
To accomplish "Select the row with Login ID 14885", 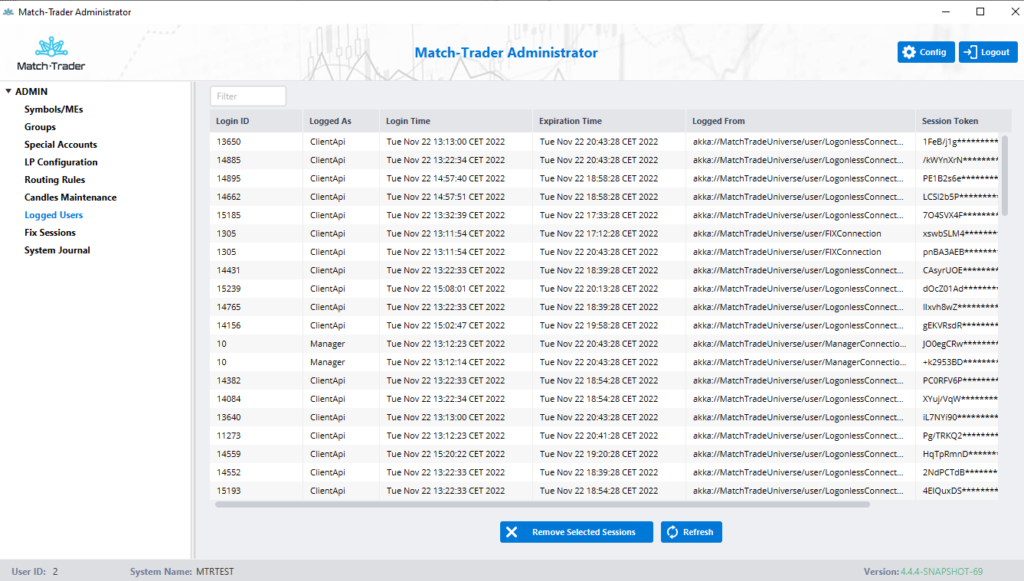I will pos(604,160).
